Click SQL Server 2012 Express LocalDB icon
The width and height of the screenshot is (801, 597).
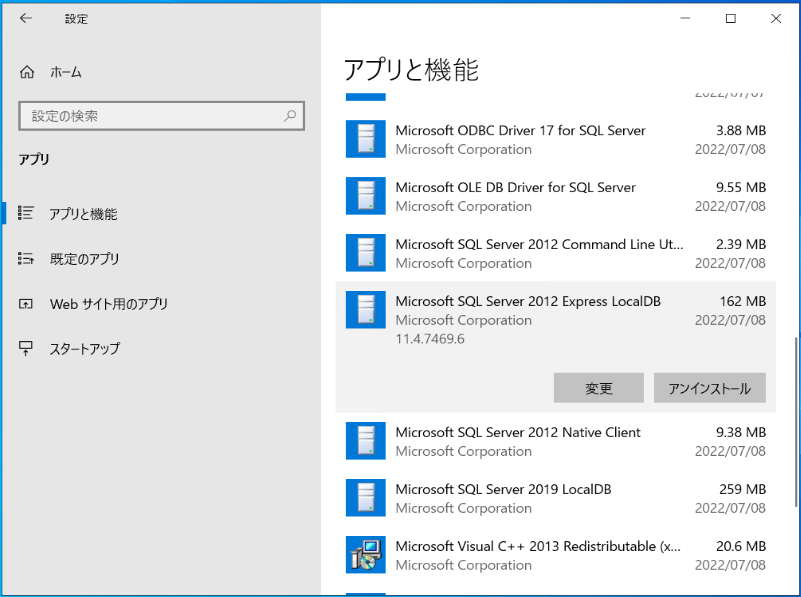(x=365, y=309)
